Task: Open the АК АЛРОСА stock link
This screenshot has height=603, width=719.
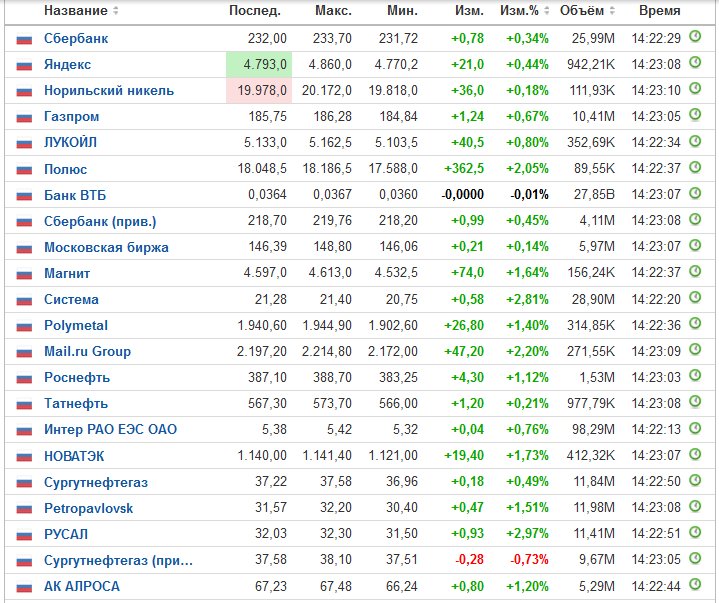Action: [x=82, y=586]
